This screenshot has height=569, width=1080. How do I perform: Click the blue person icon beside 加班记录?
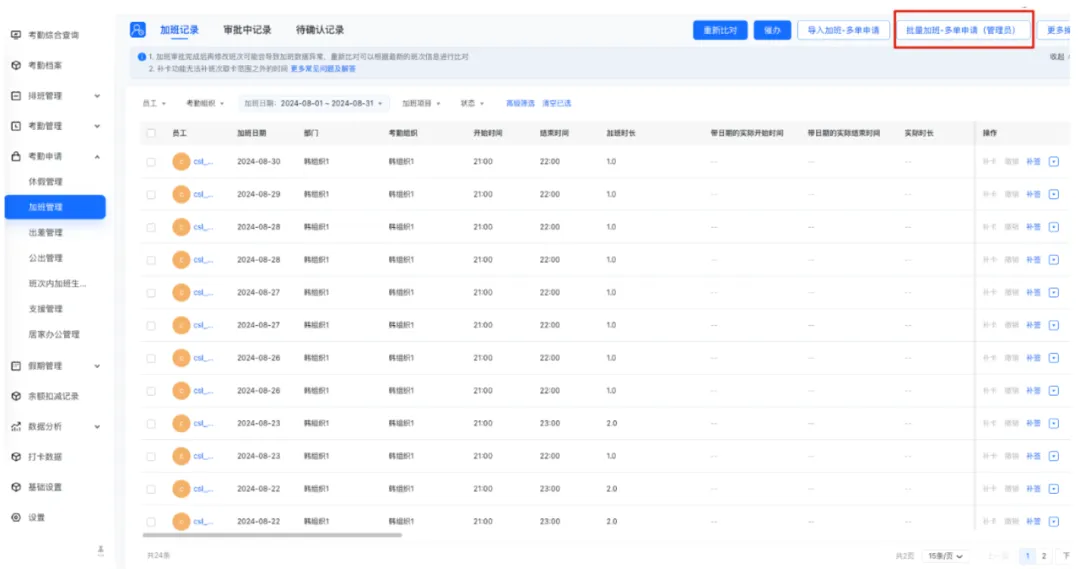(x=138, y=30)
